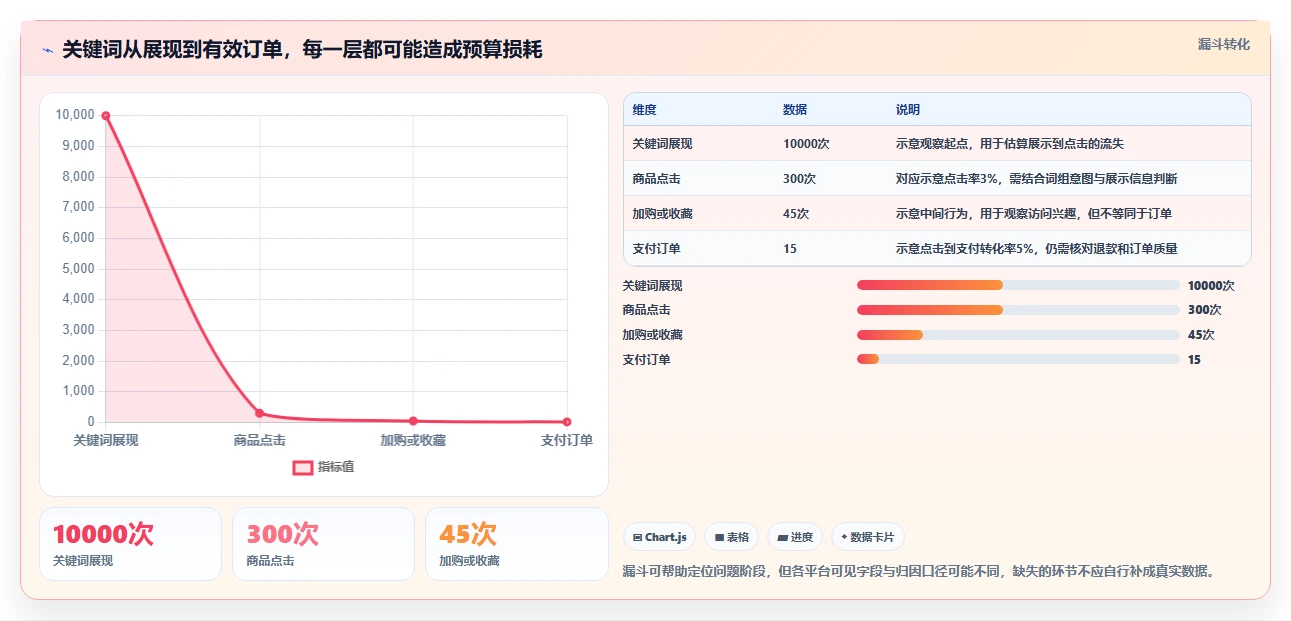Image resolution: width=1291 pixels, height=621 pixels.
Task: Click the chart data point at 支付订单
Action: 567,422
